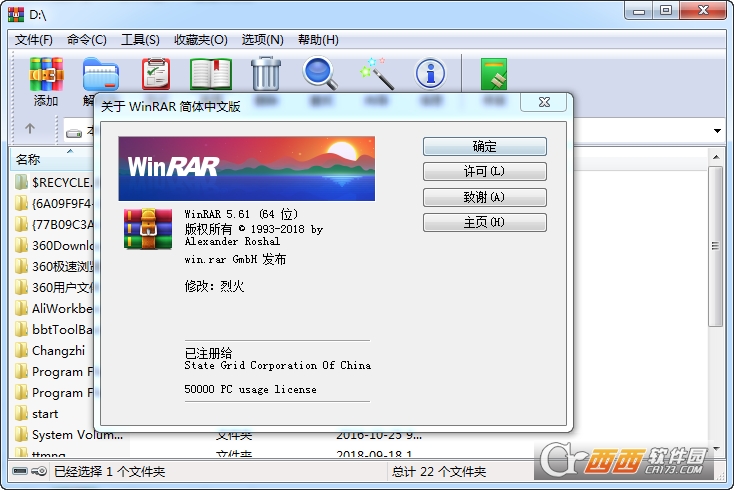The width and height of the screenshot is (734, 490).
Task: Open the View file book icon
Action: click(210, 75)
